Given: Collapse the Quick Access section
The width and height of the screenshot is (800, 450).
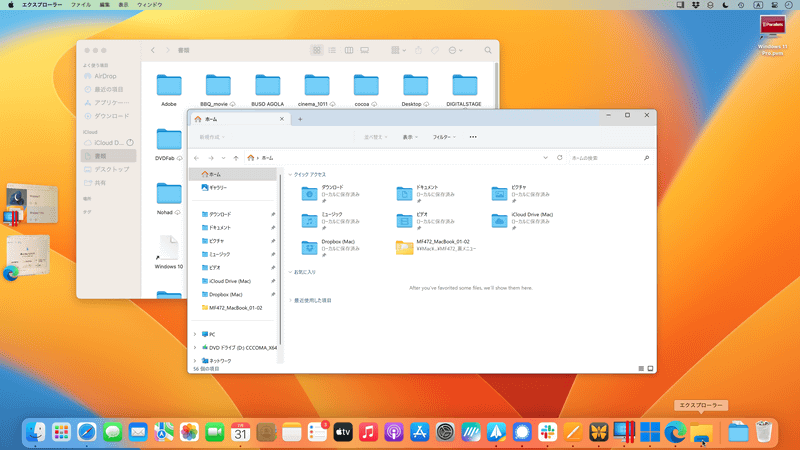Looking at the screenshot, I should point(290,174).
